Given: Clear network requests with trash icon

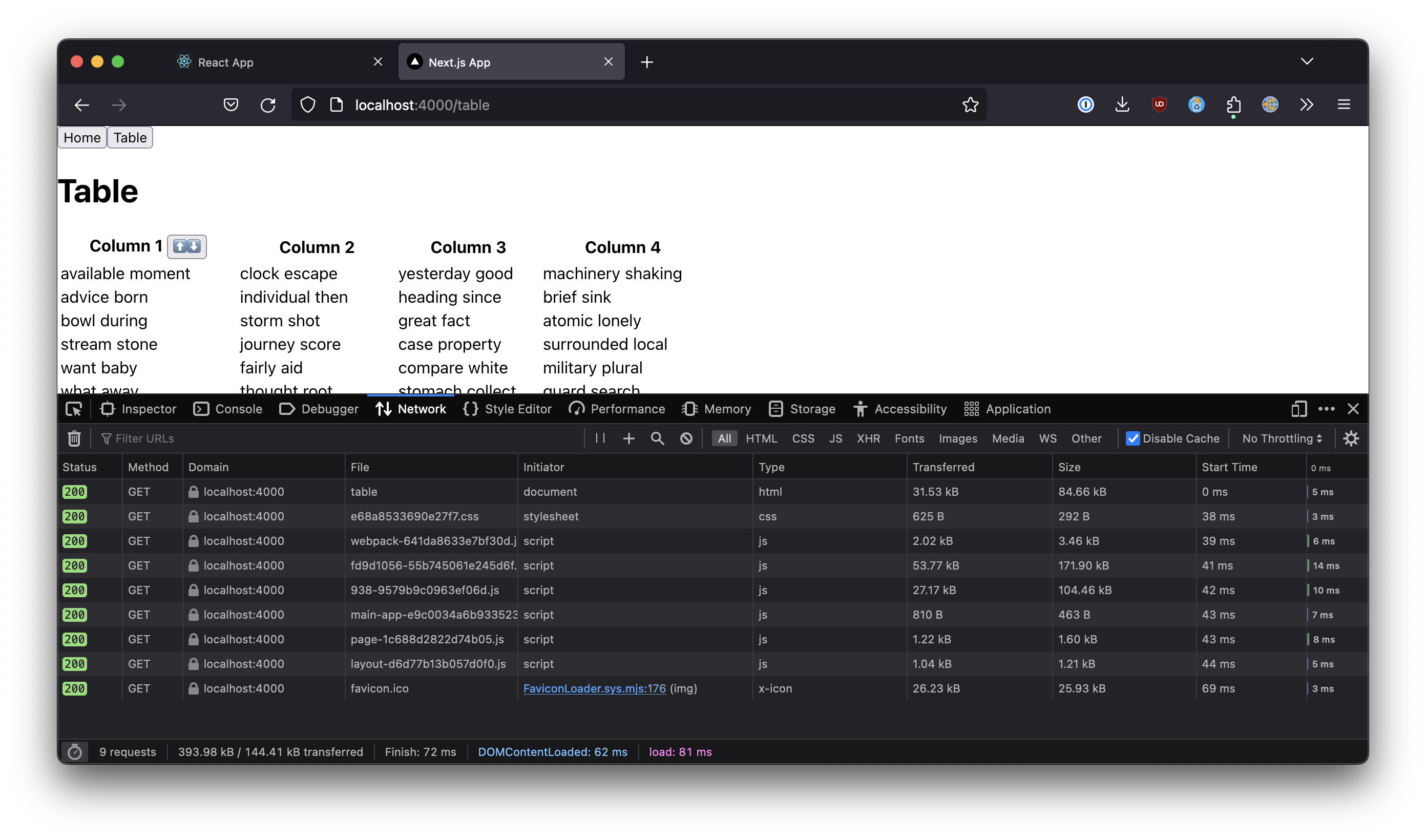Looking at the screenshot, I should [74, 438].
